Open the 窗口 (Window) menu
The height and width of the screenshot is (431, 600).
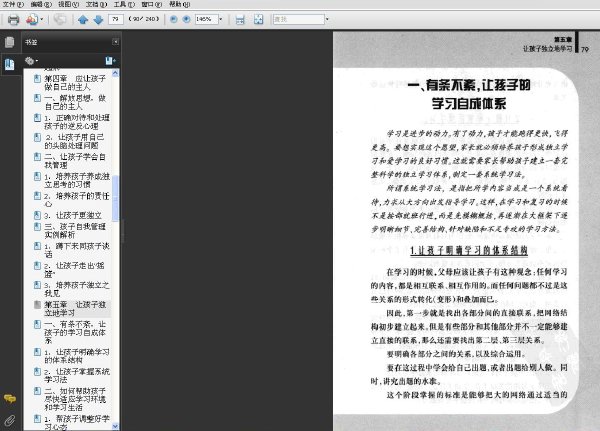coord(152,4)
